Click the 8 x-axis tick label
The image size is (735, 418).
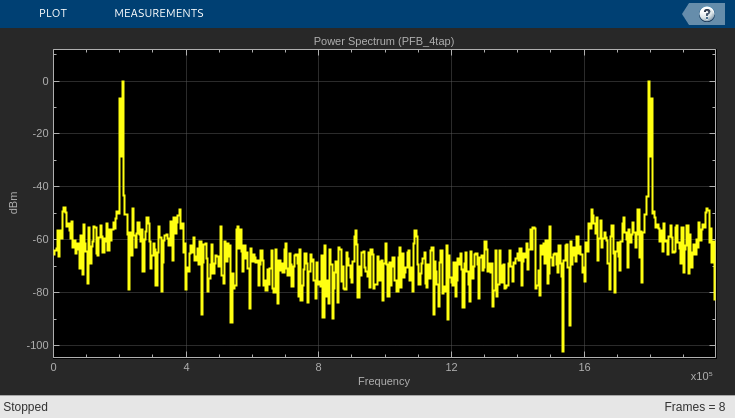pyautogui.click(x=318, y=367)
